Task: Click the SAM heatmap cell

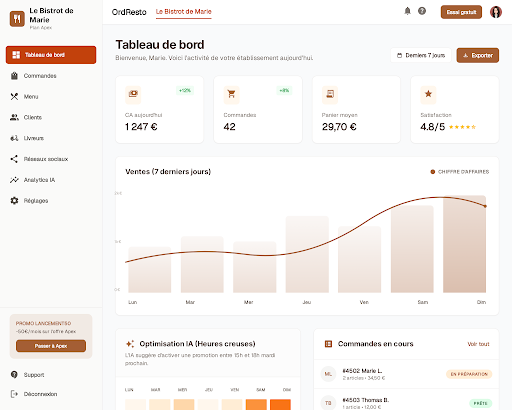Action: click(256, 404)
